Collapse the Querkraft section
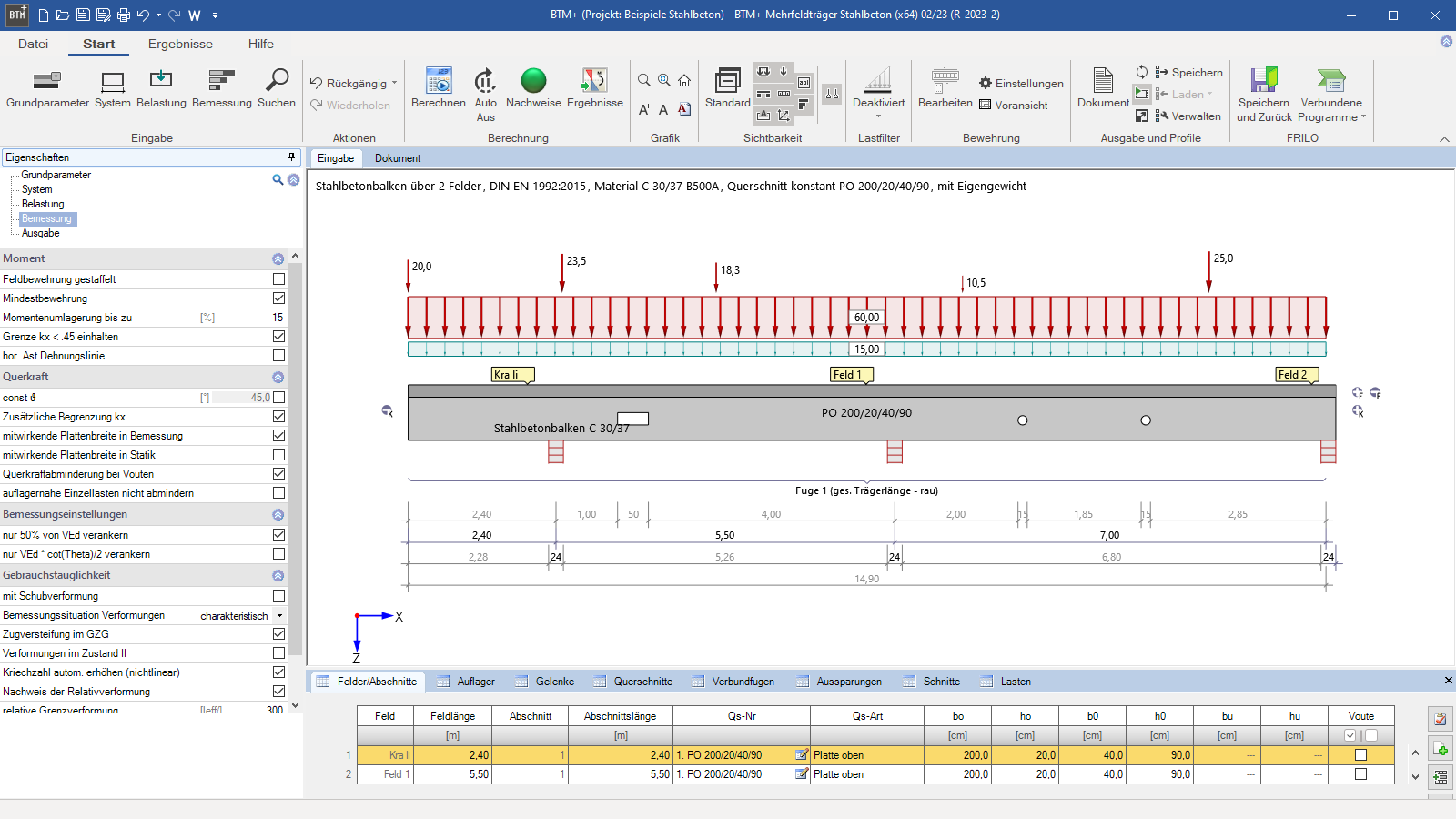This screenshot has width=1456, height=819. click(278, 377)
